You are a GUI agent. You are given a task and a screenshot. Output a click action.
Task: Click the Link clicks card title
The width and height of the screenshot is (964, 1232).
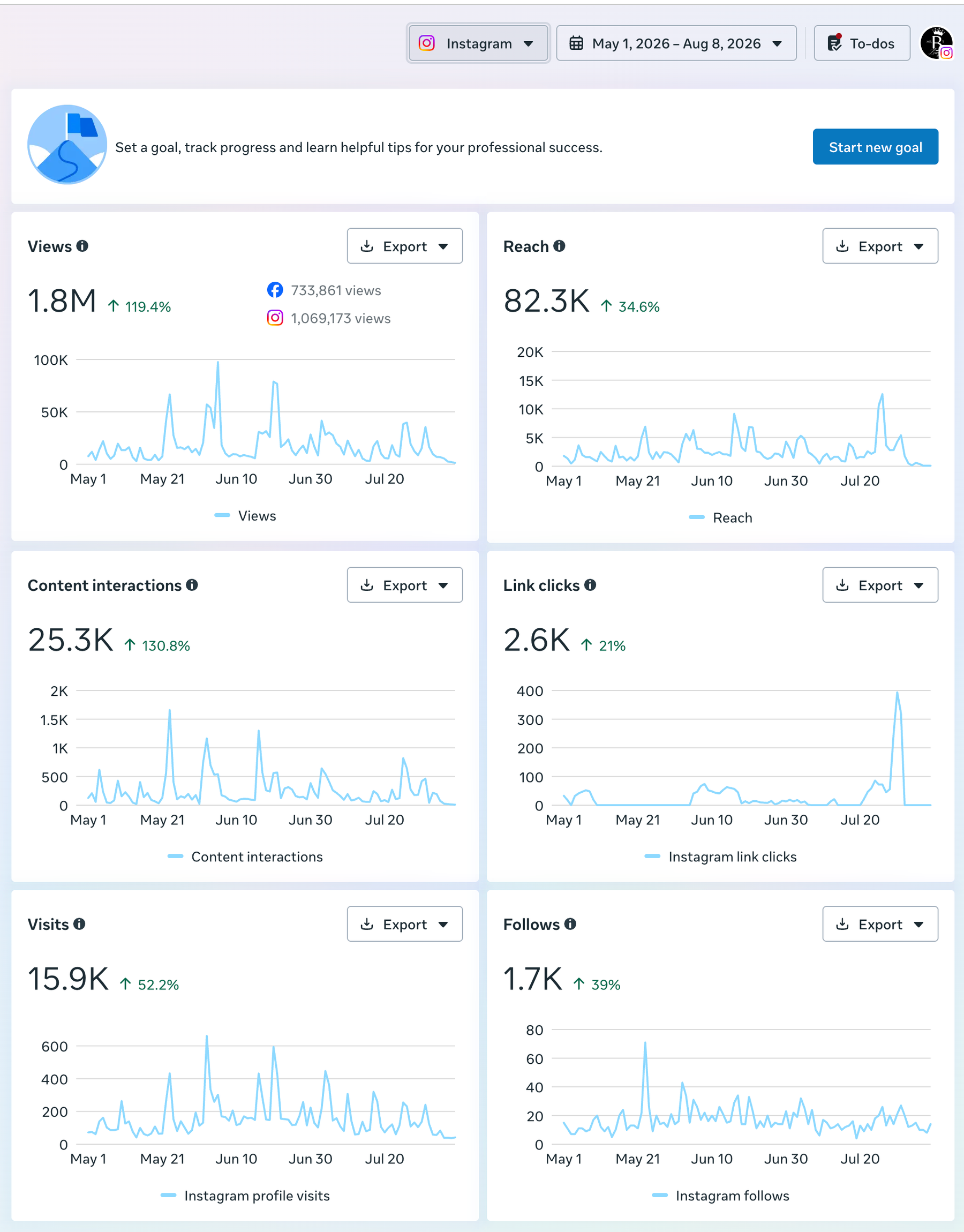(541, 585)
